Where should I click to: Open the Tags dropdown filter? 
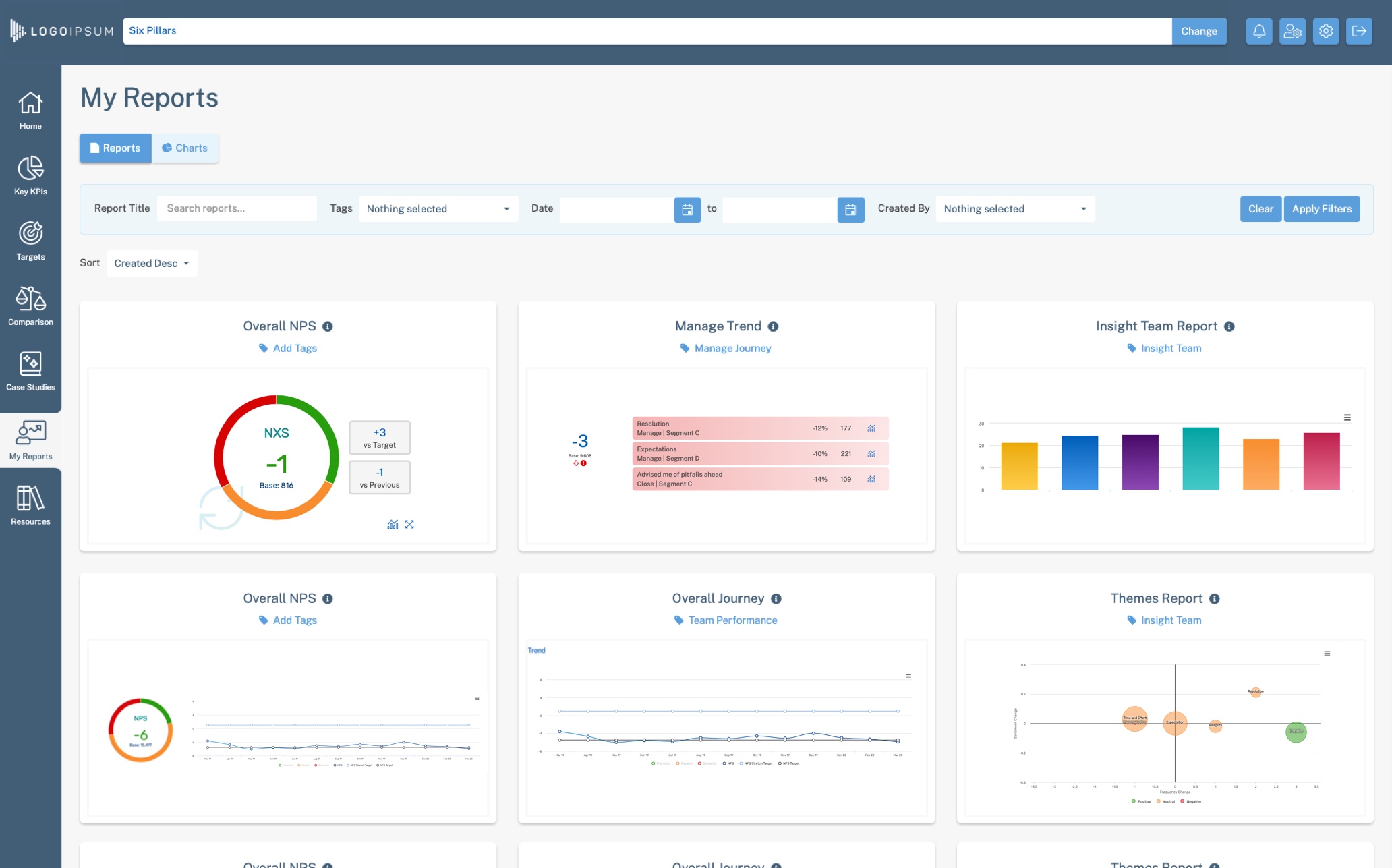tap(437, 208)
